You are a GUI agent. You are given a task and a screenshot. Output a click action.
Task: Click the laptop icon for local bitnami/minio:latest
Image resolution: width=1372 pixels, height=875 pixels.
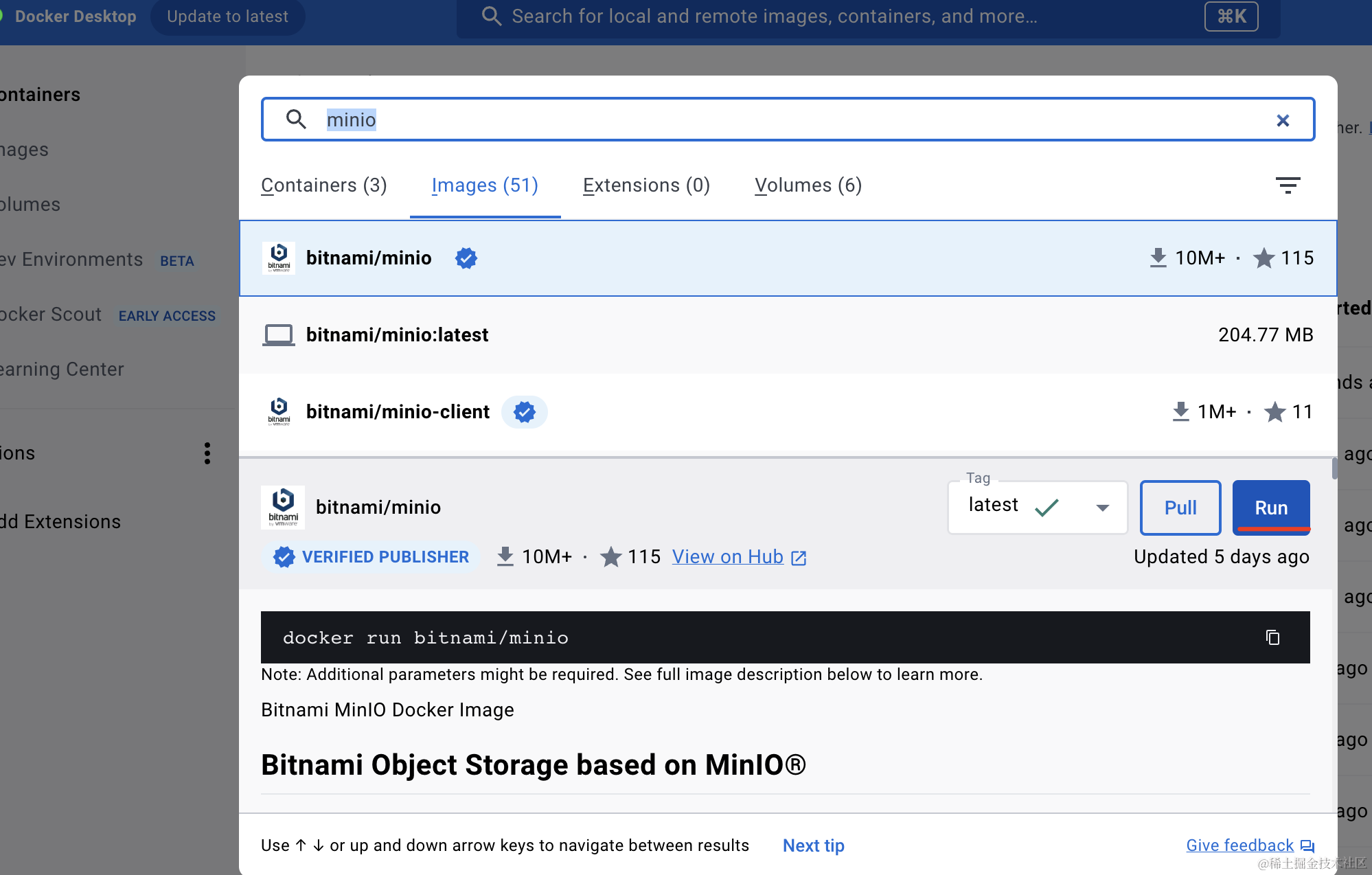278,335
